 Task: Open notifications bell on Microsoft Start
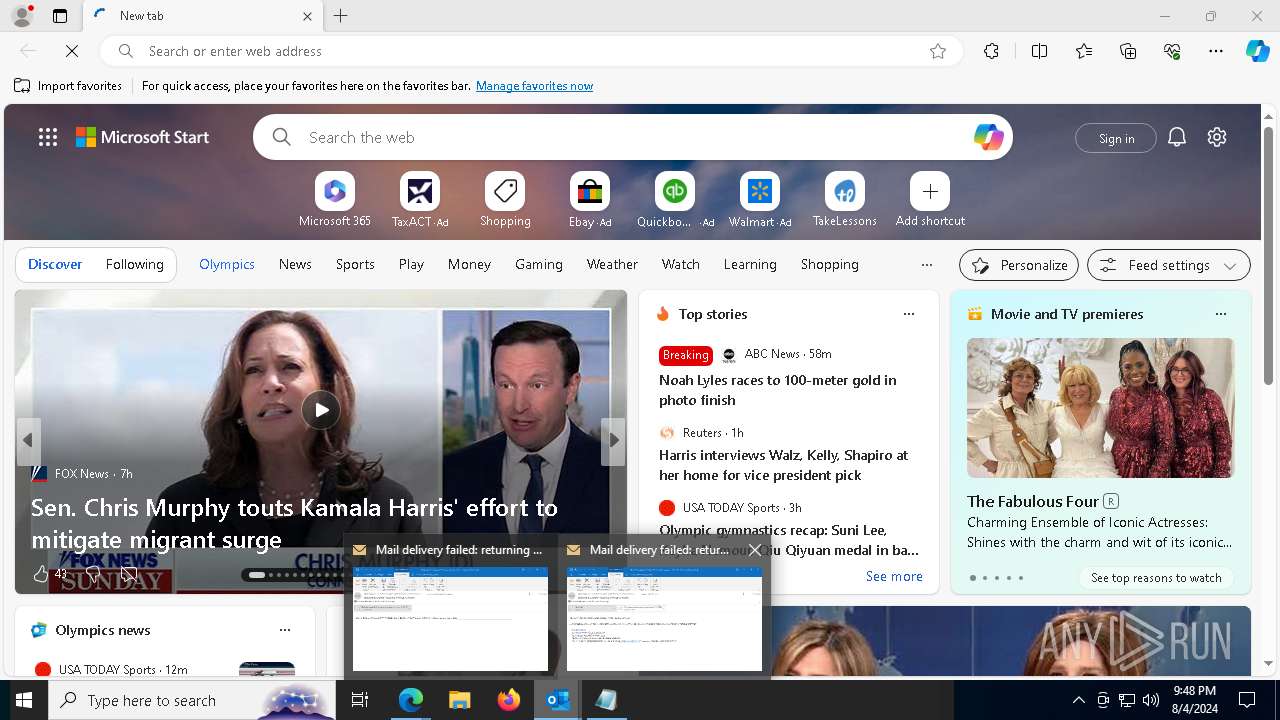coord(1177,137)
